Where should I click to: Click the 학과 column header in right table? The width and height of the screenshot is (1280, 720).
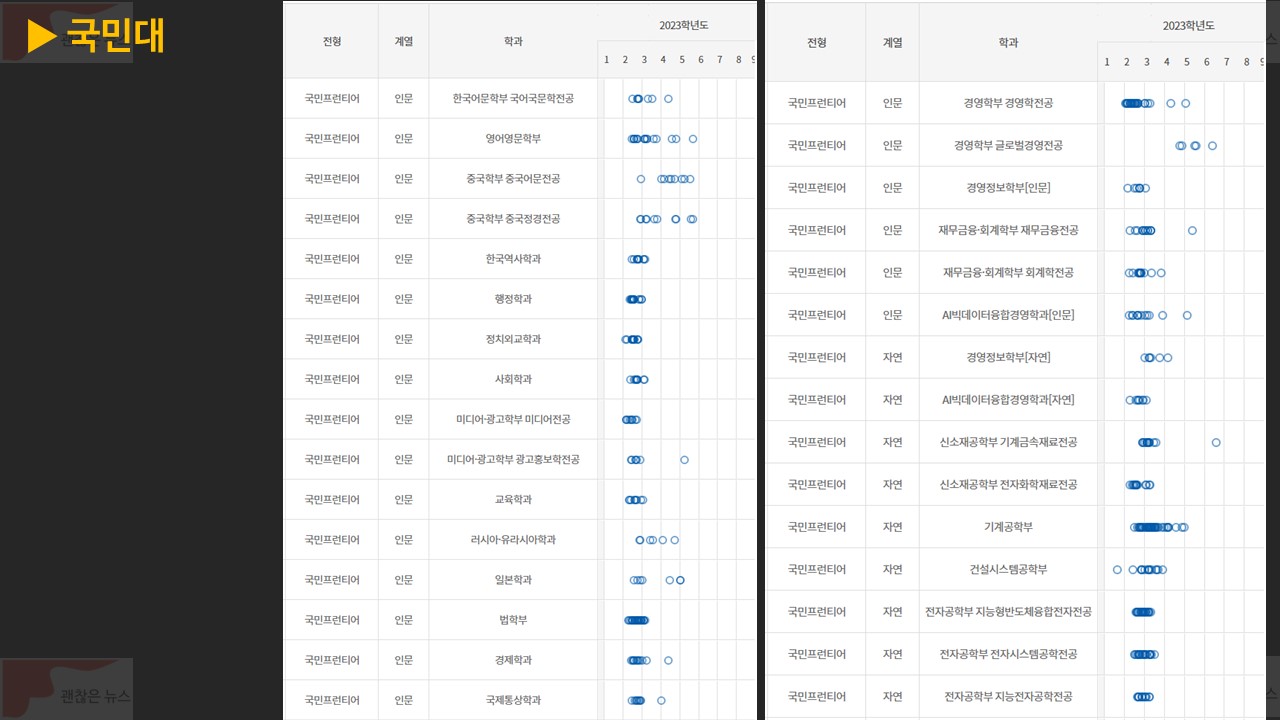(x=1008, y=43)
